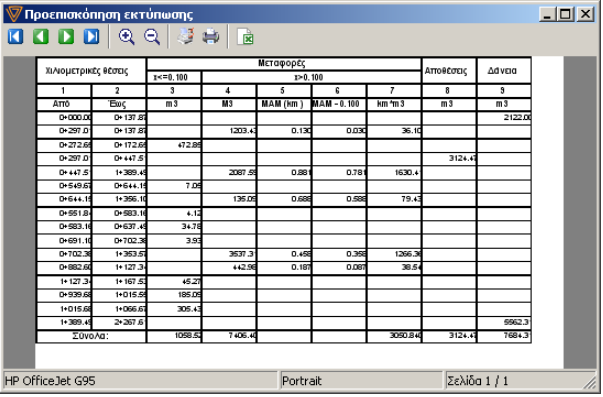This screenshot has width=603, height=397.
Task: Print the document with printer icon
Action: tap(211, 37)
